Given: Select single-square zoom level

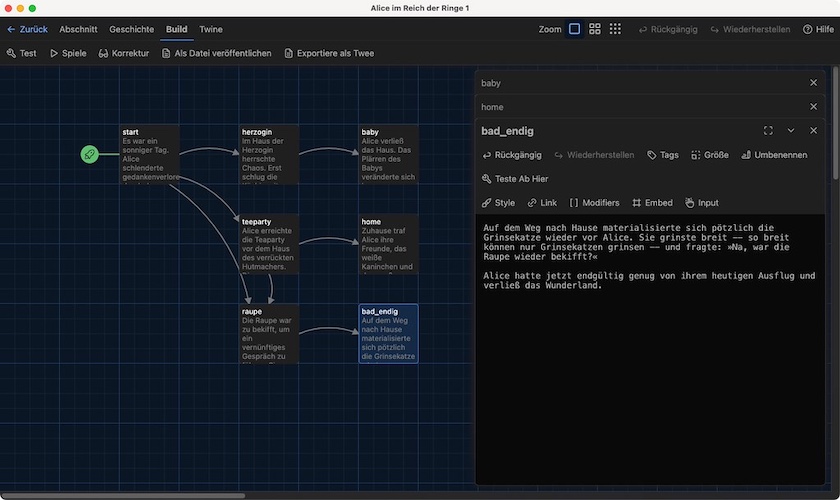Looking at the screenshot, I should [x=574, y=29].
